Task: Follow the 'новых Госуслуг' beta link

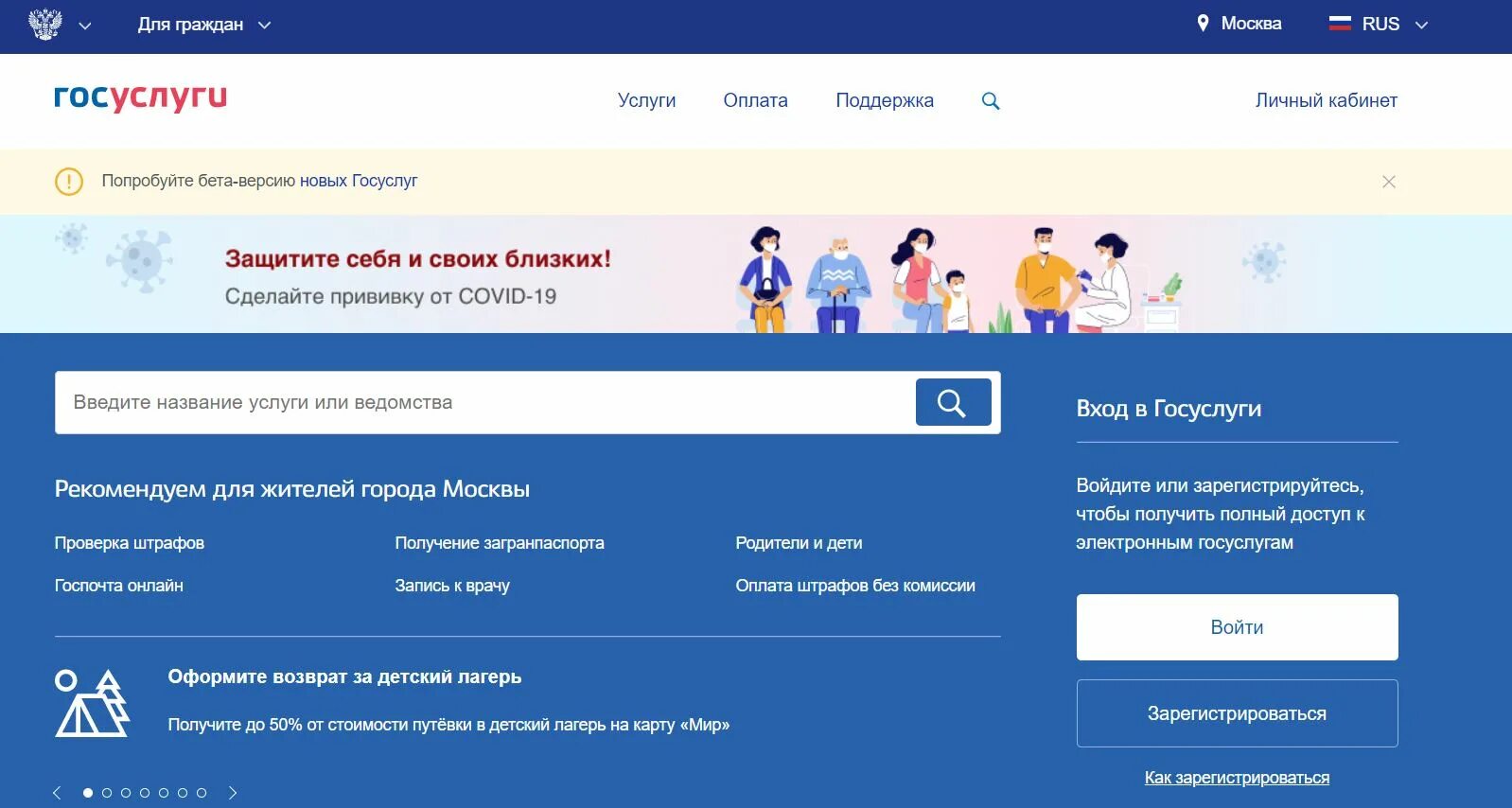Action: click(x=359, y=181)
